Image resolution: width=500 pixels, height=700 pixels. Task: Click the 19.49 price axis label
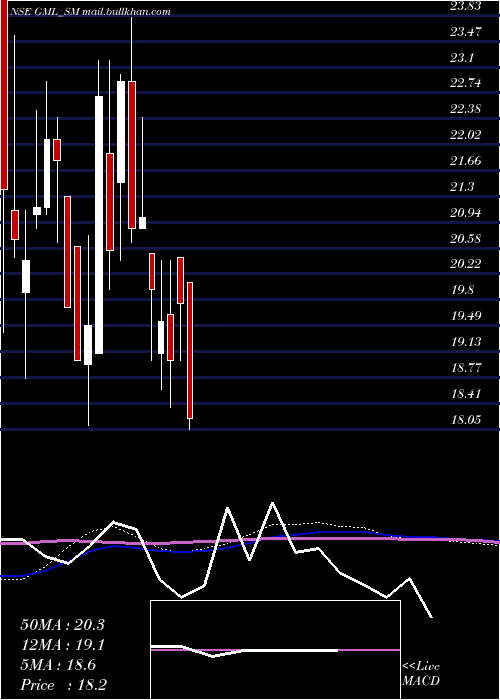click(x=466, y=316)
